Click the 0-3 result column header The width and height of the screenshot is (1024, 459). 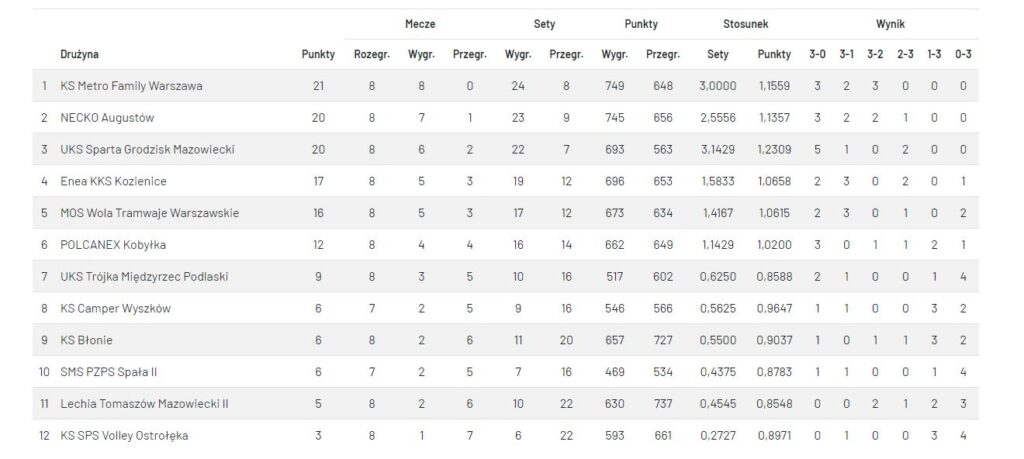point(963,54)
